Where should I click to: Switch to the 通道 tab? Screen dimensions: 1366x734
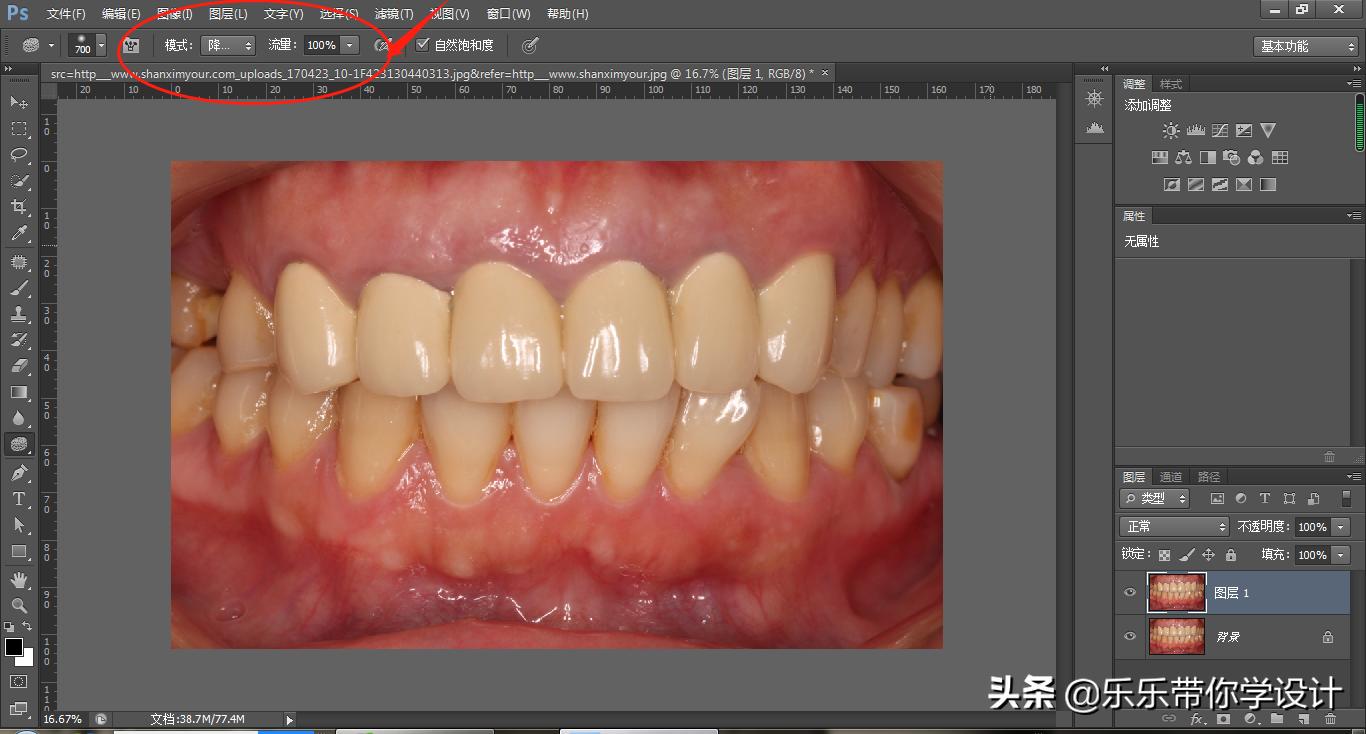coord(1169,476)
